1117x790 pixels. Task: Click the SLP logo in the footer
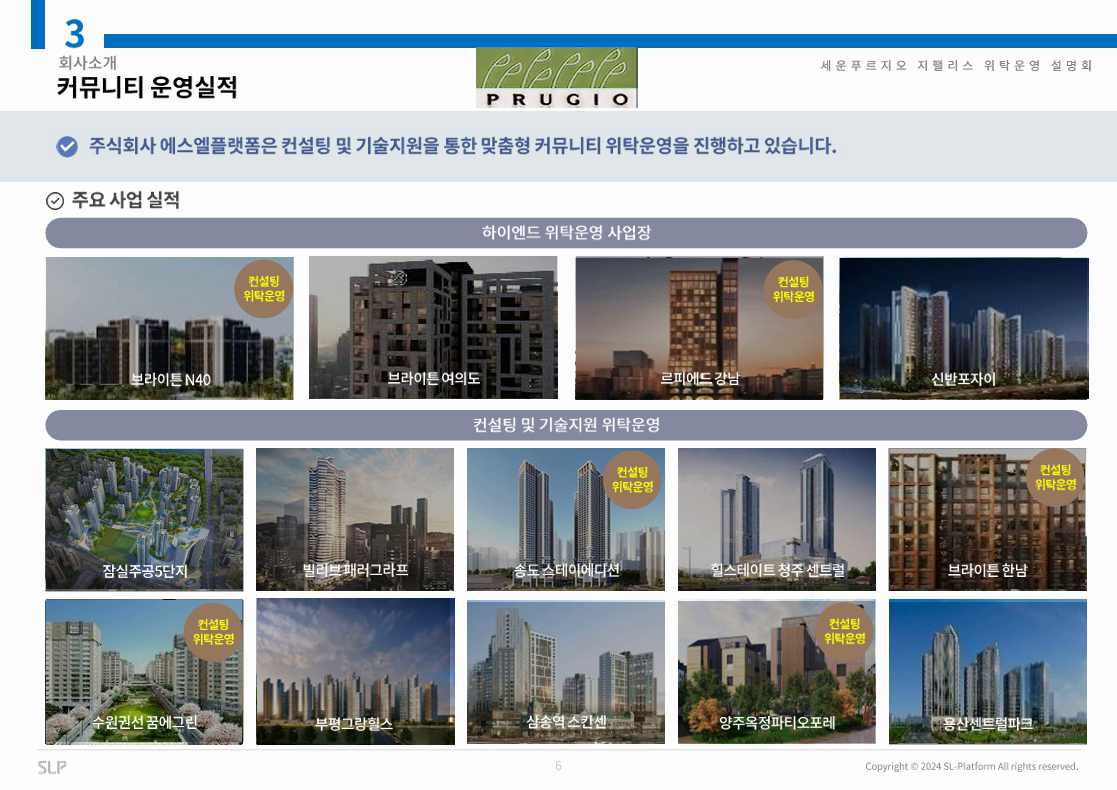(52, 767)
